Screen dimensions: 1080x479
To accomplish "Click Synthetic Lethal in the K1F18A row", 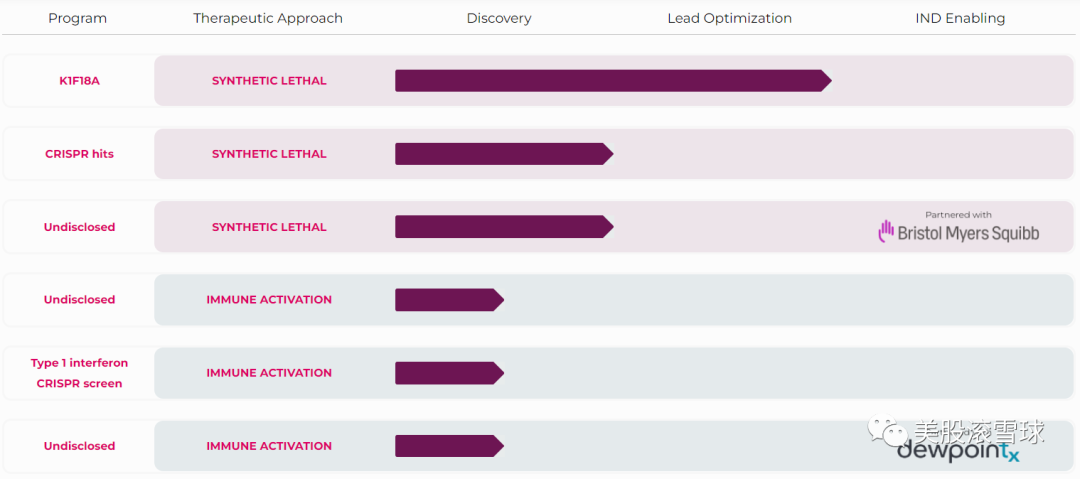I will point(269,81).
